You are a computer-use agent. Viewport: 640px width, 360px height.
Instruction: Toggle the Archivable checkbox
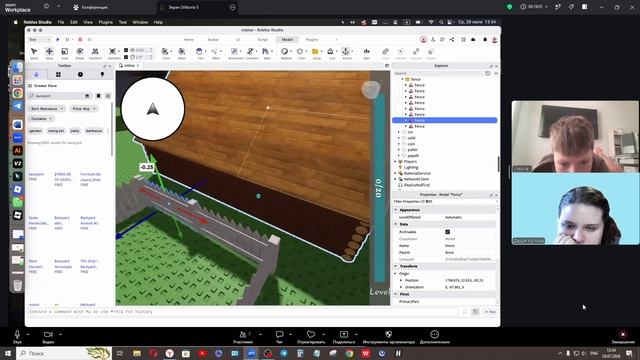pos(447,231)
